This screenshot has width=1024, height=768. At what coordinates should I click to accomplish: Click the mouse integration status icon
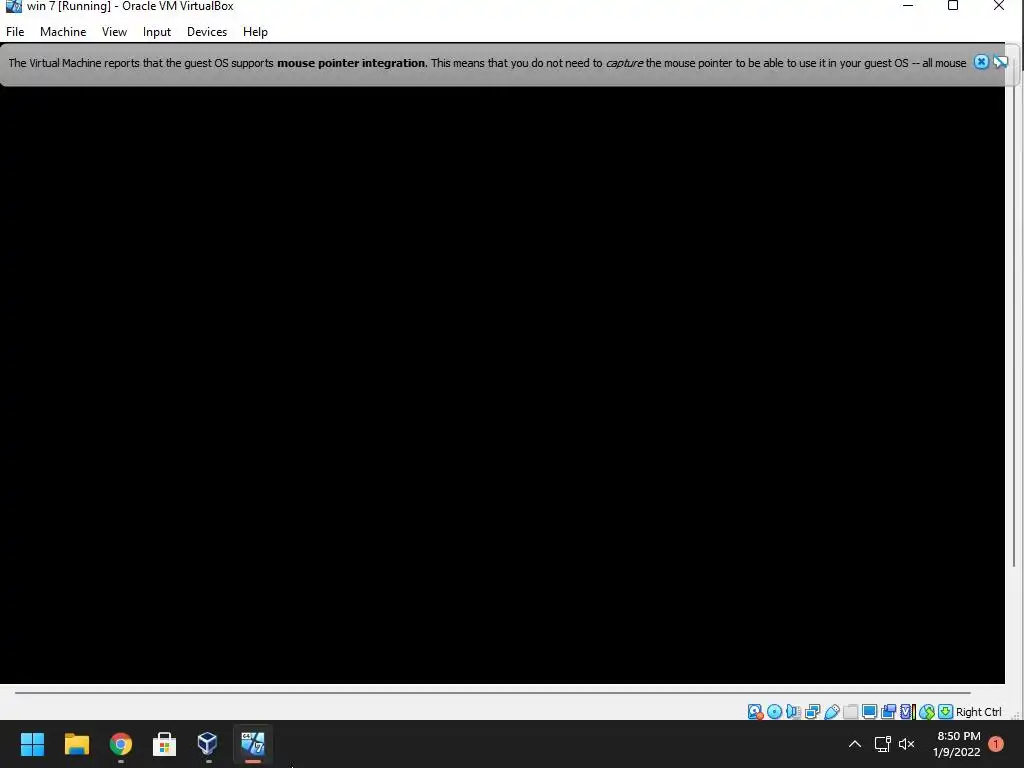(x=926, y=712)
